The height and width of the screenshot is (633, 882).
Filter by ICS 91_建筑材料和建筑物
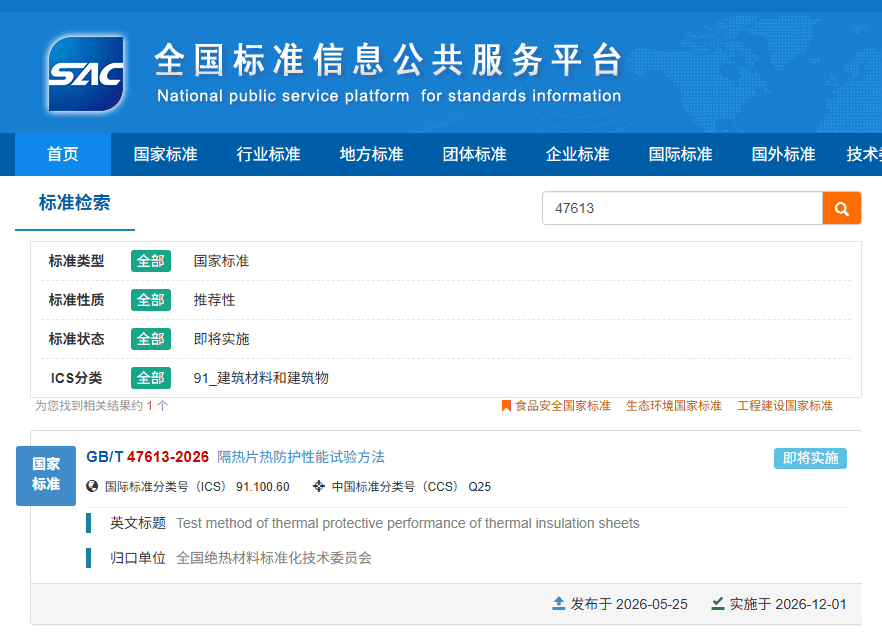click(261, 378)
